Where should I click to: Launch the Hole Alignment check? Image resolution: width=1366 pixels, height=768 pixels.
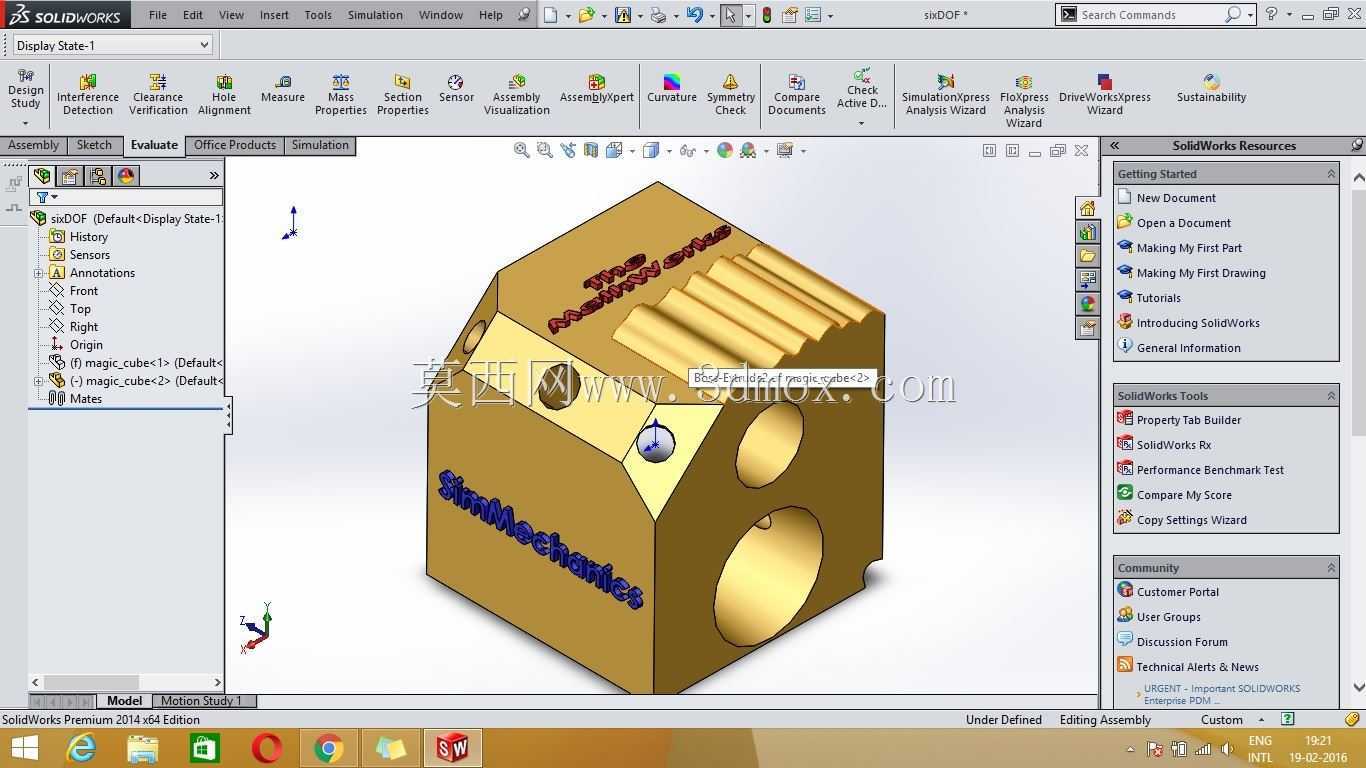[x=224, y=94]
